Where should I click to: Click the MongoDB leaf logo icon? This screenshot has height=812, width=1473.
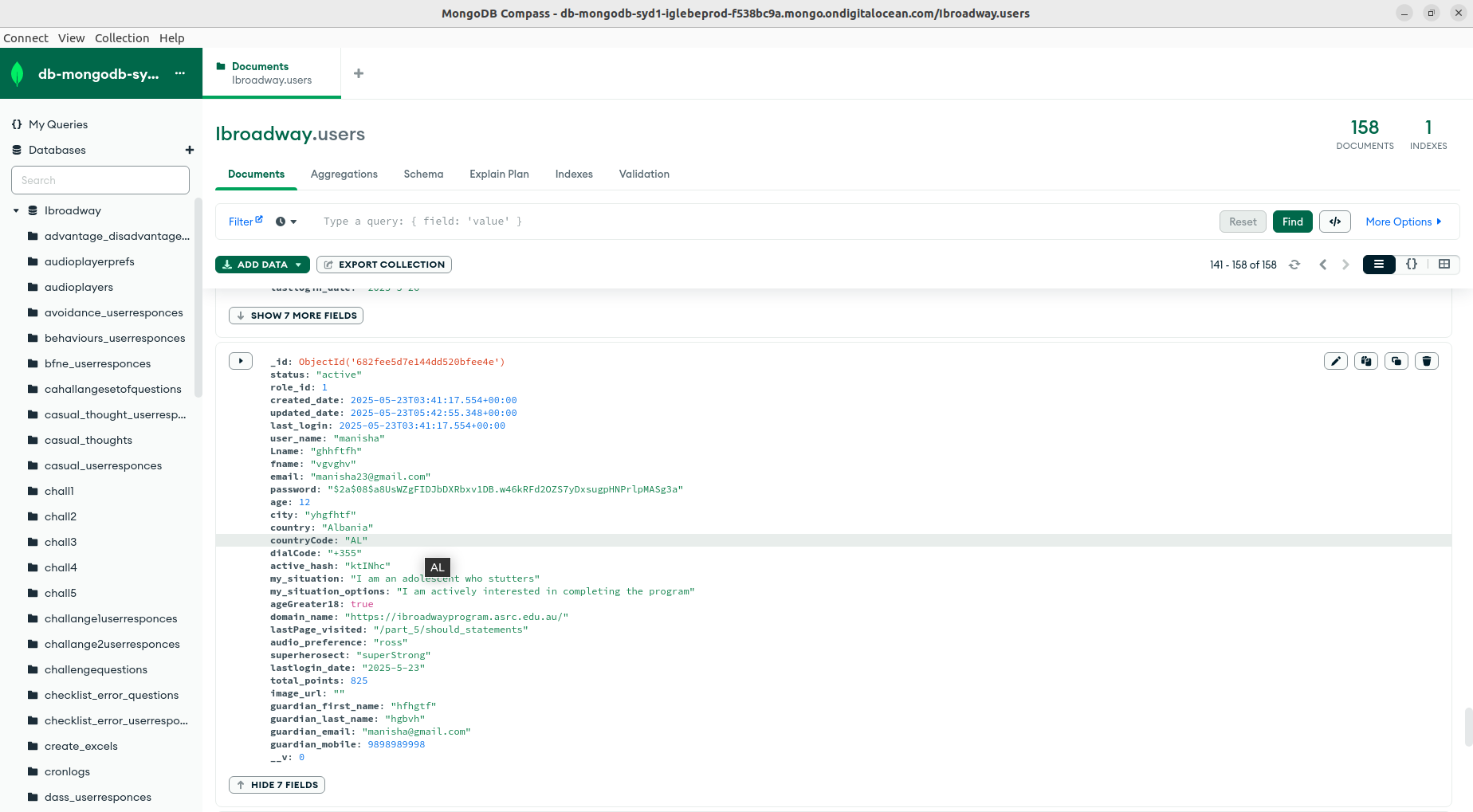click(x=18, y=74)
